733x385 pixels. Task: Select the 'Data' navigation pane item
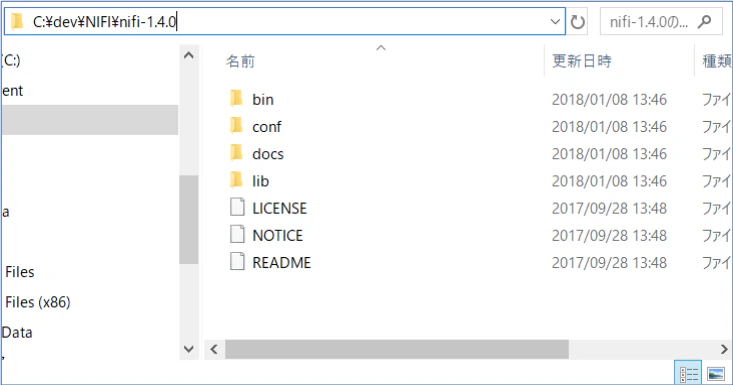17,332
